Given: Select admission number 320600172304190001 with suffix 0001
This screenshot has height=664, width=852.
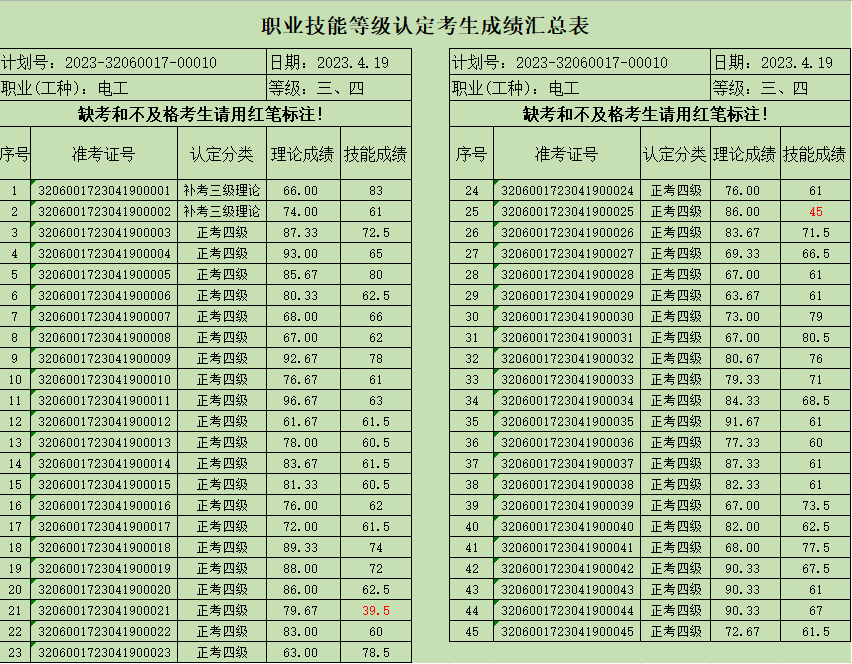Looking at the screenshot, I should click(104, 191).
